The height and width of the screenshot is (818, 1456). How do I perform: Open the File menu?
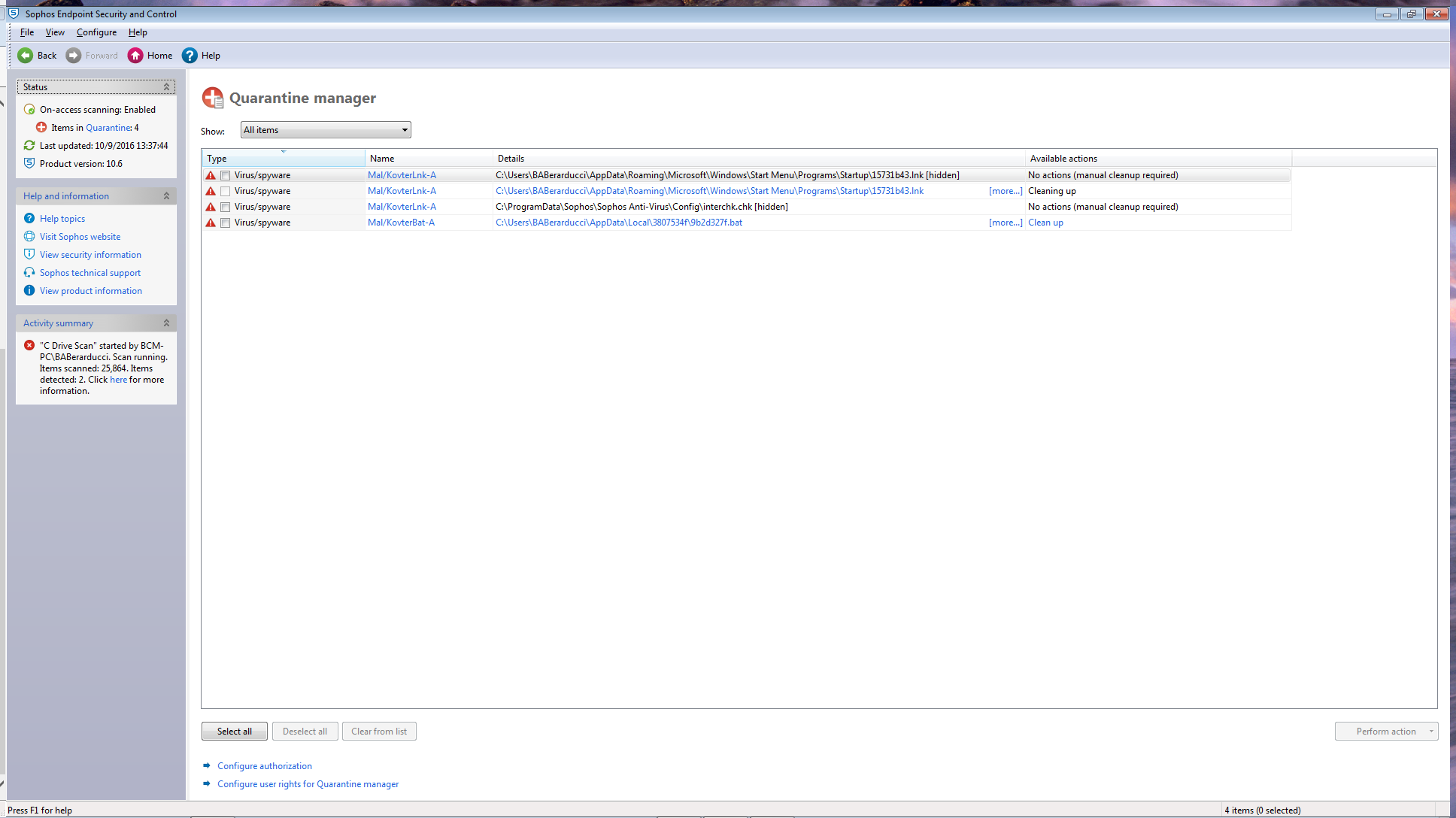27,32
